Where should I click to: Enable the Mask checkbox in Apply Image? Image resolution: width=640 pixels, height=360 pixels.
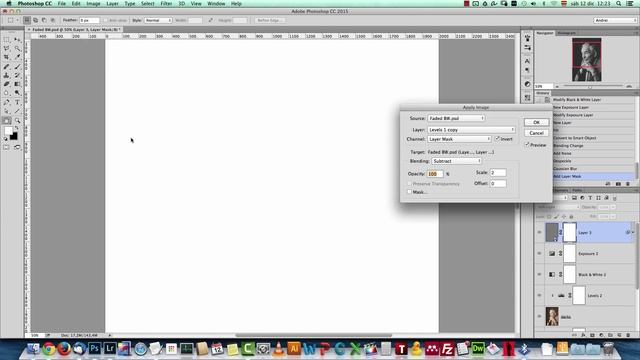coord(409,192)
